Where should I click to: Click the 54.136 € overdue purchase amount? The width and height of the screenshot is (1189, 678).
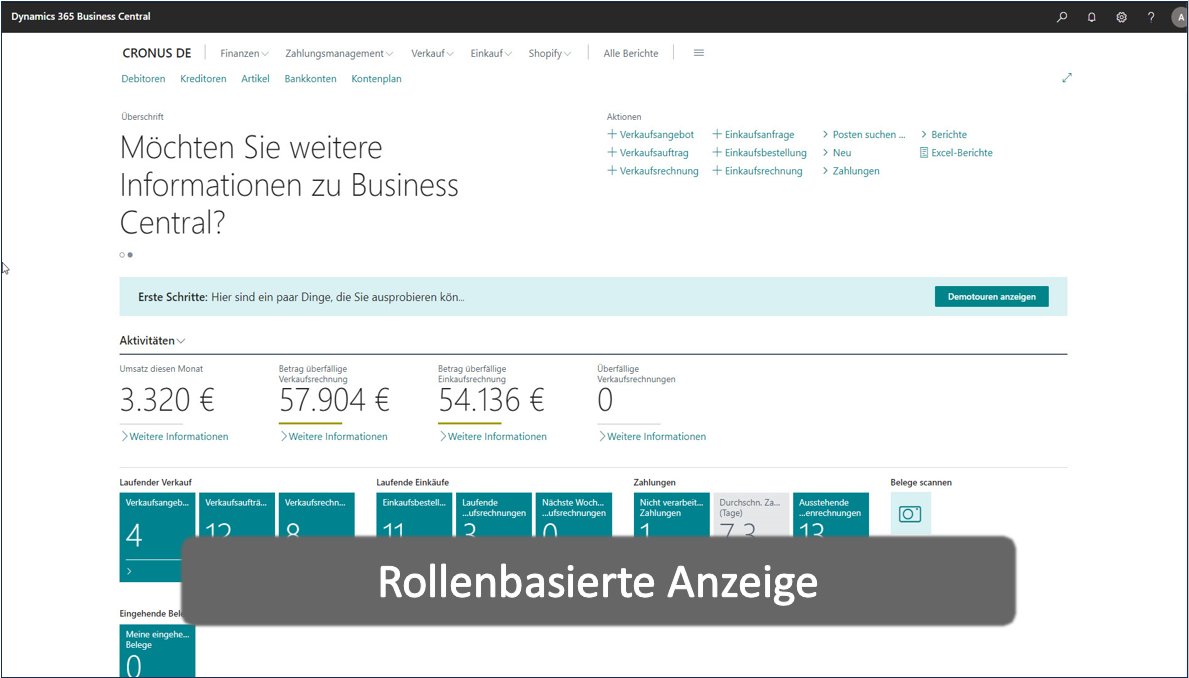(x=491, y=400)
